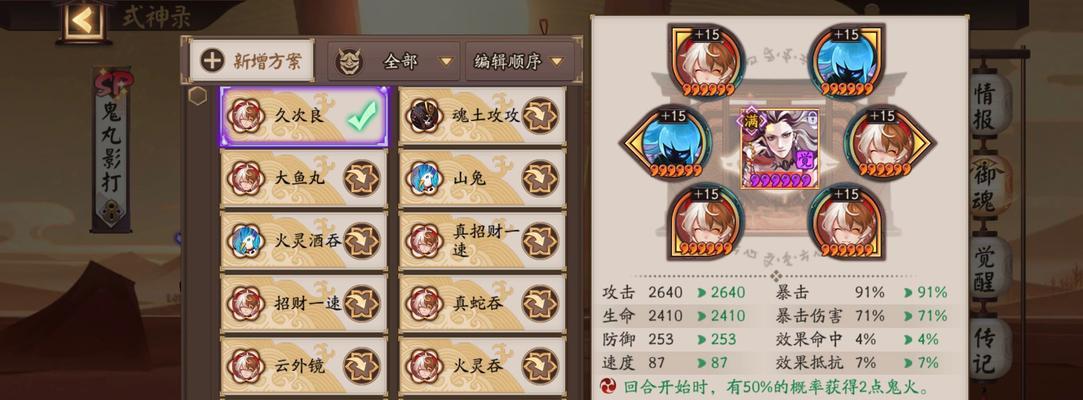Expand the 编辑顺序 dropdown
1083x400 pixels.
coord(520,61)
